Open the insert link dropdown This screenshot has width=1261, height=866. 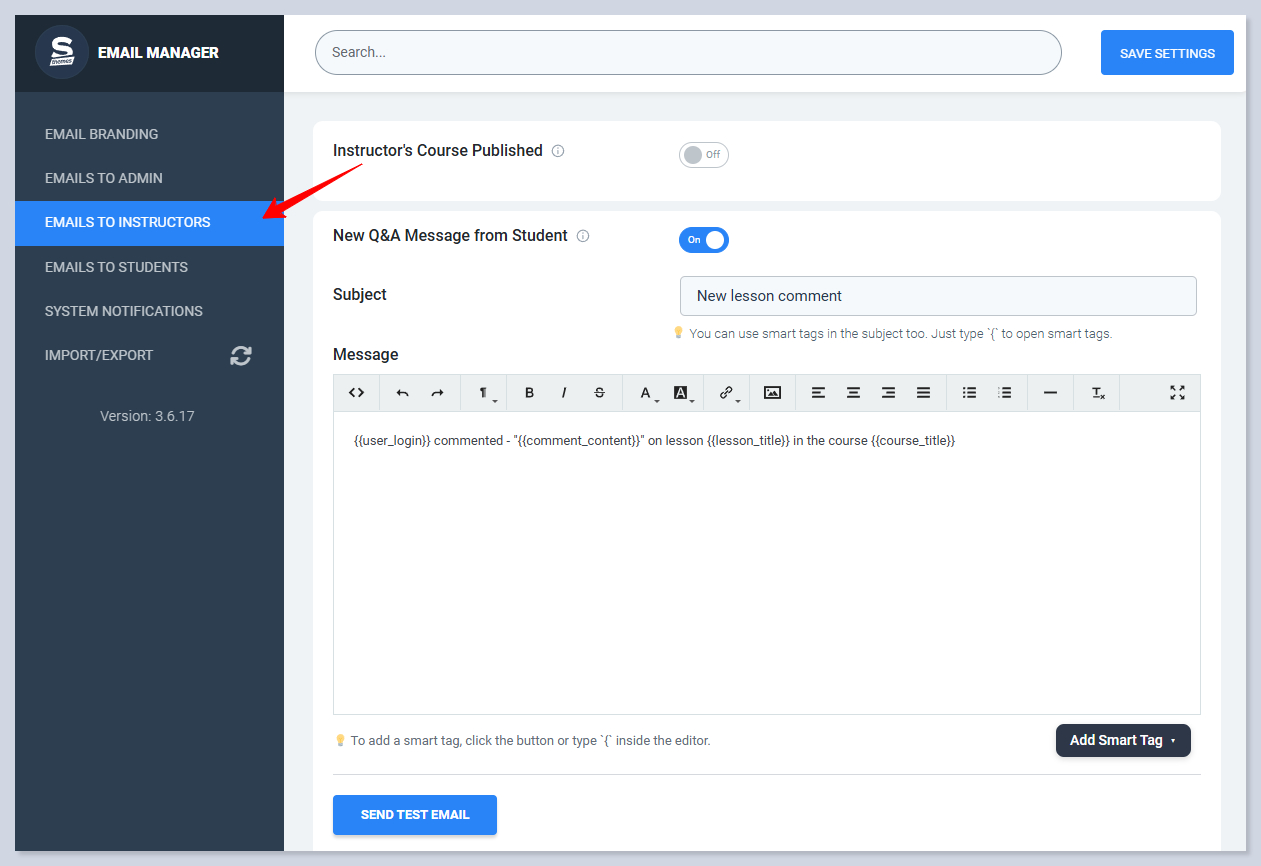pos(727,393)
